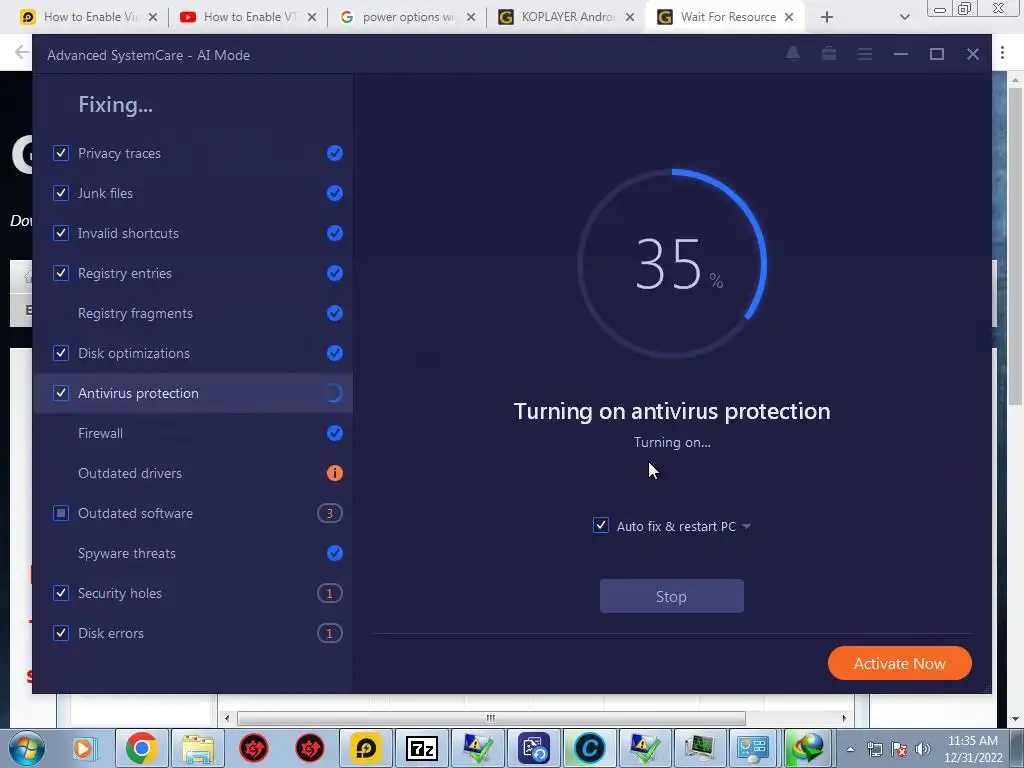Image resolution: width=1024 pixels, height=768 pixels.
Task: Click the Outdated drivers orange info icon
Action: click(x=334, y=473)
